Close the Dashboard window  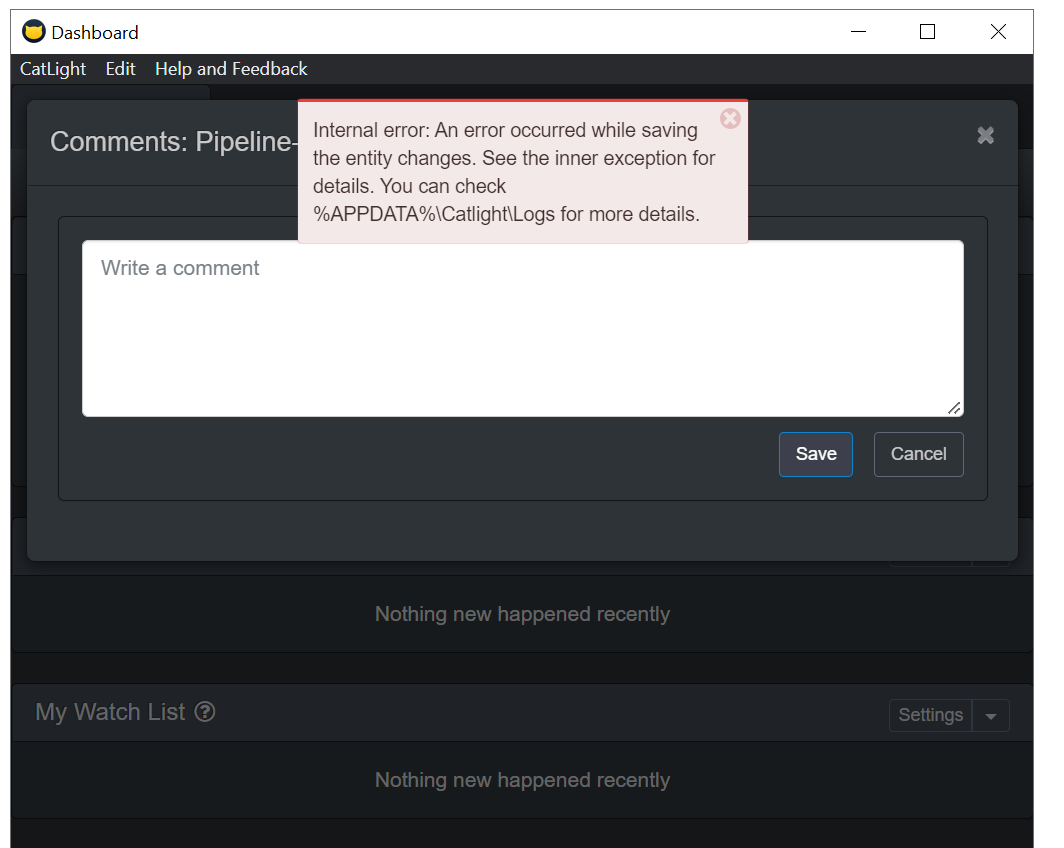pyautogui.click(x=997, y=32)
